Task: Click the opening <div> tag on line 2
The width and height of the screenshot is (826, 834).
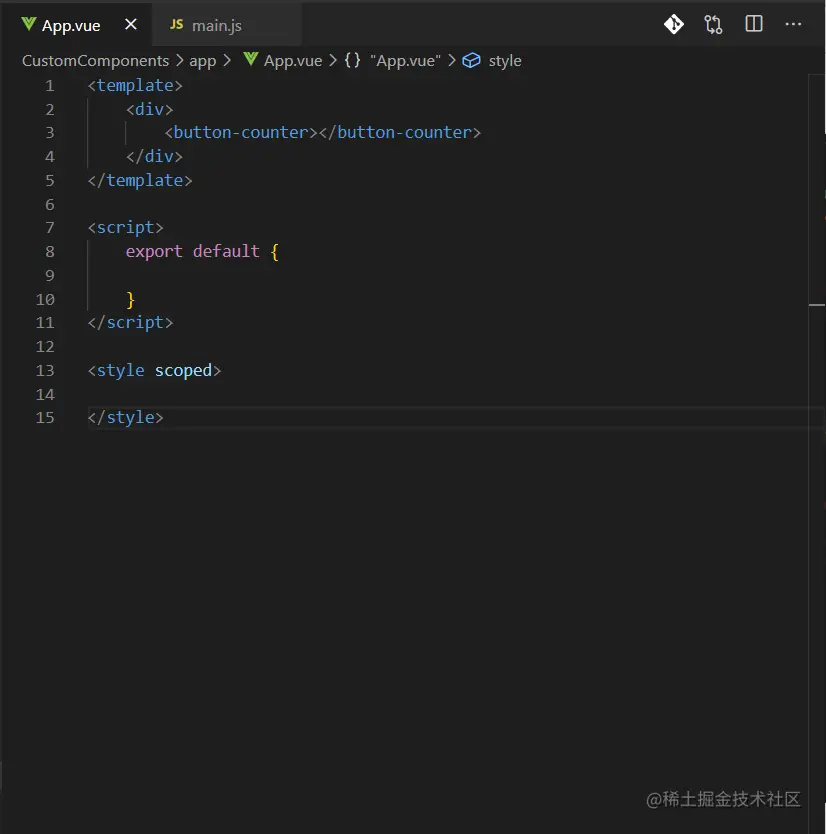Action: click(149, 109)
